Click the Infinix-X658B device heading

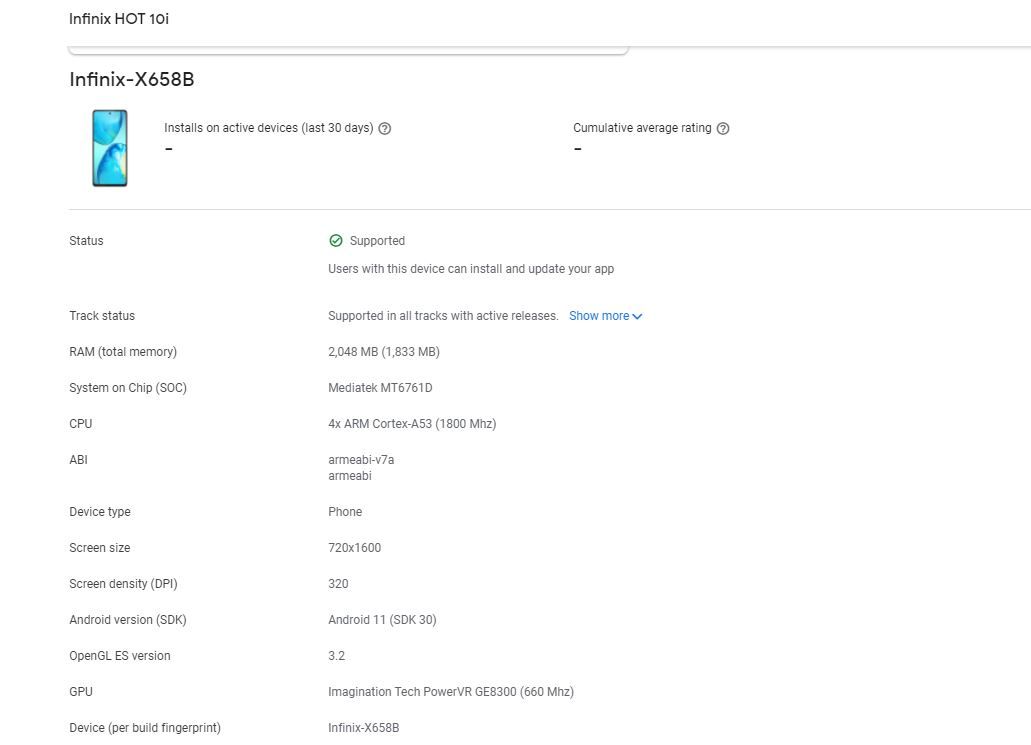pos(132,80)
